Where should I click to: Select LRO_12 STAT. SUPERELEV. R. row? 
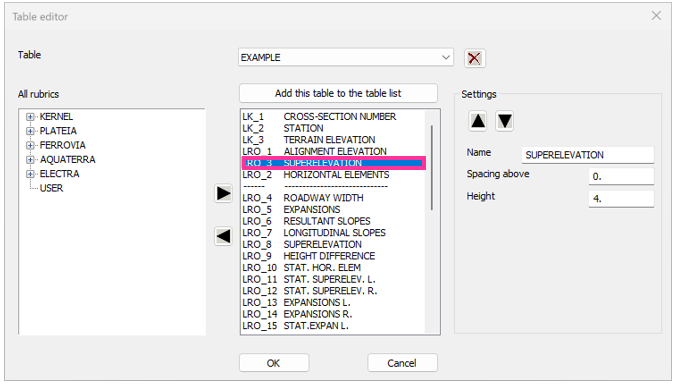333,291
